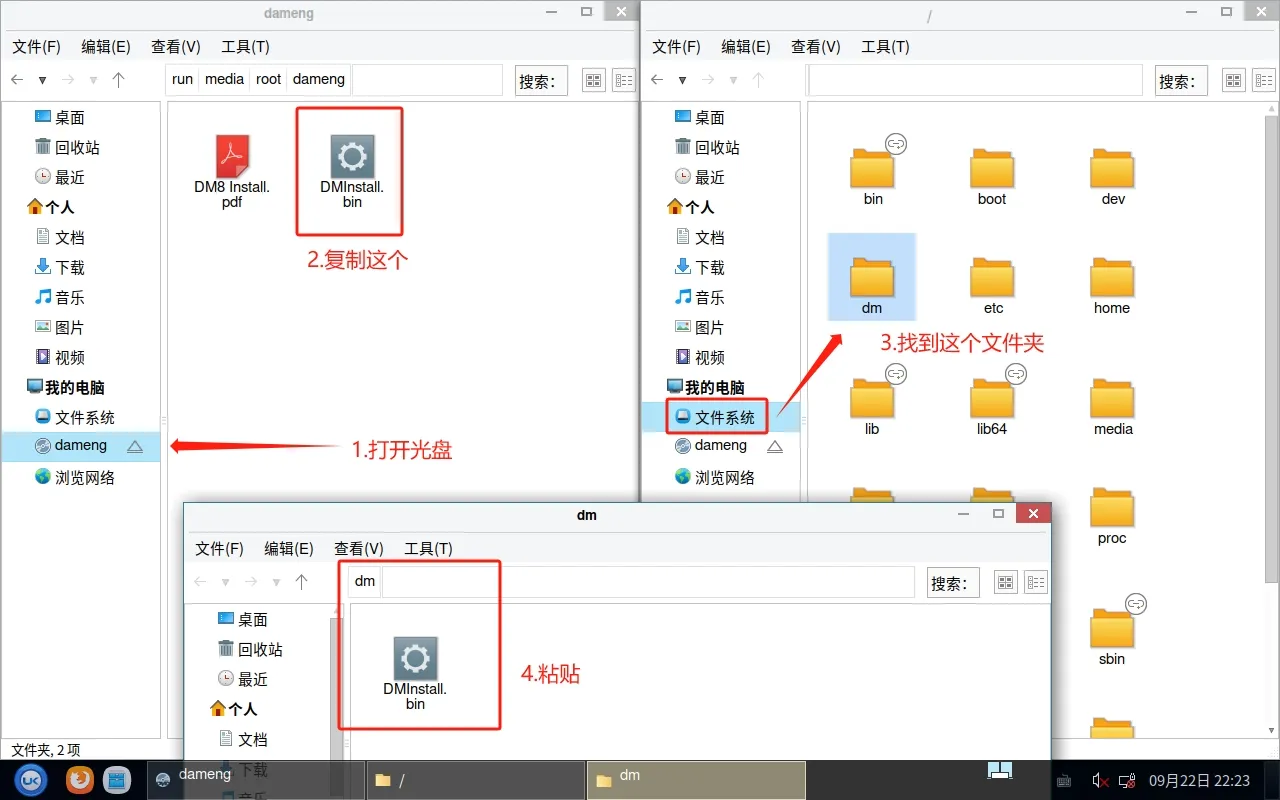Viewport: 1280px width, 800px height.
Task: Click the root path breadcrumb in dameng window
Action: point(268,79)
